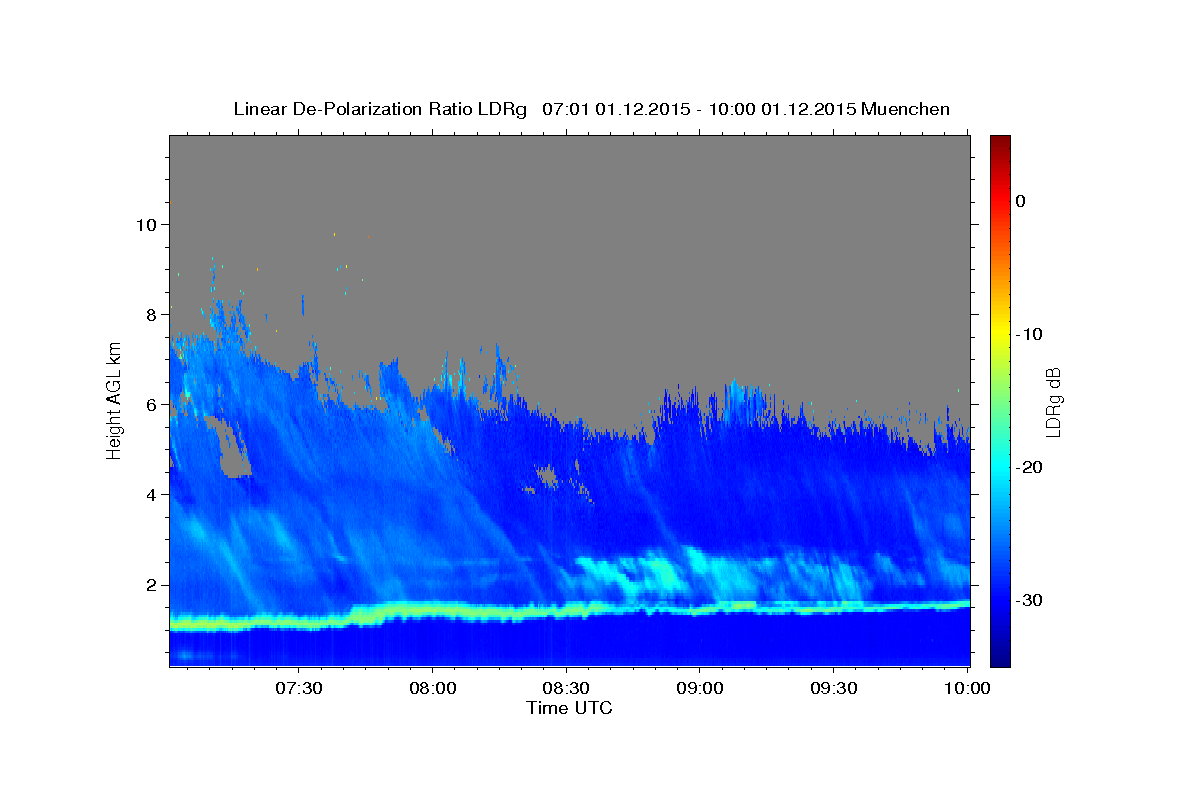Image resolution: width=1200 pixels, height=800 pixels.
Task: Click the height axis value 8
Action: 151,314
